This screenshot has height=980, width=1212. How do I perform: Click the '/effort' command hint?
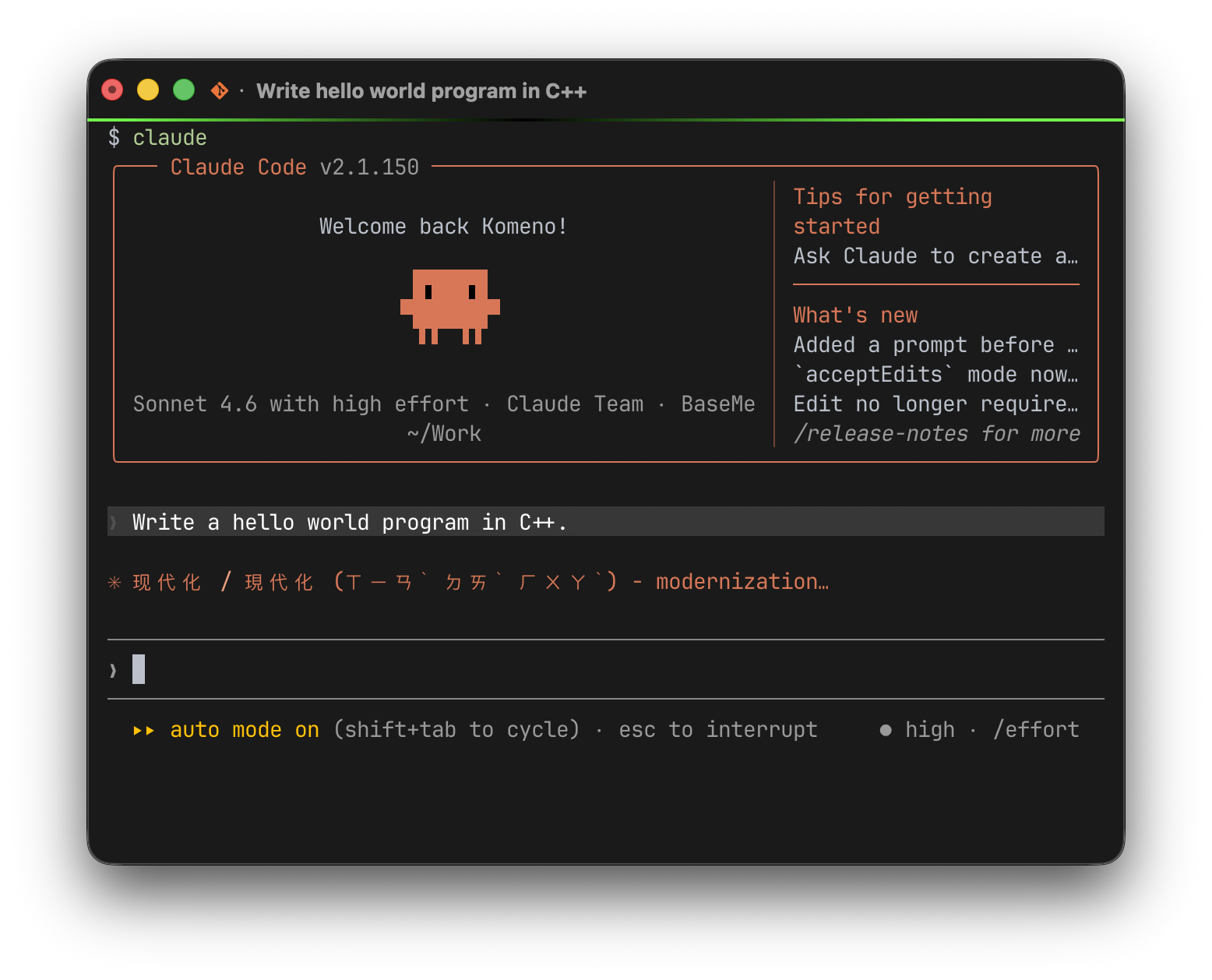(x=1036, y=730)
